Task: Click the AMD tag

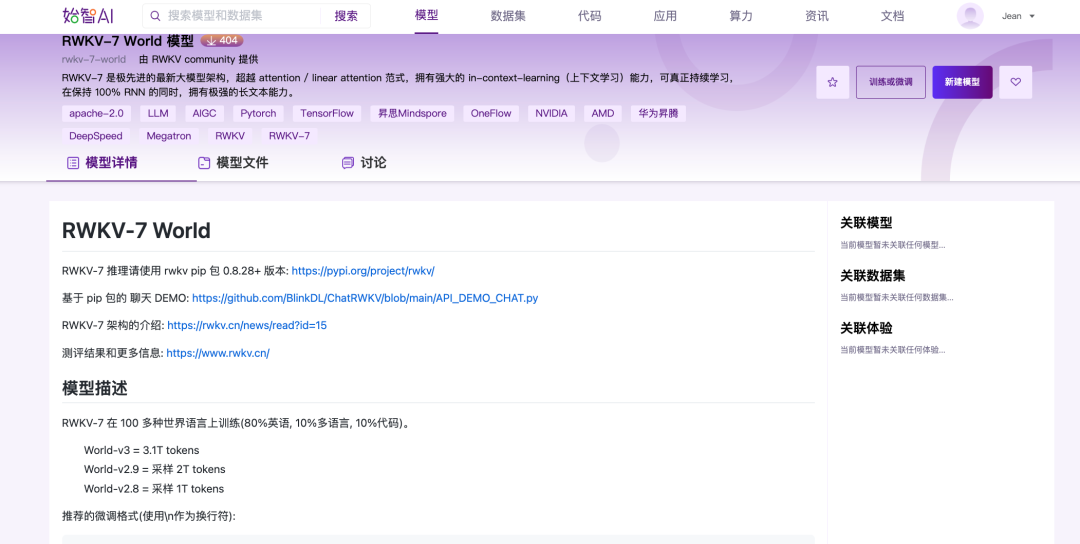Action: (x=603, y=114)
